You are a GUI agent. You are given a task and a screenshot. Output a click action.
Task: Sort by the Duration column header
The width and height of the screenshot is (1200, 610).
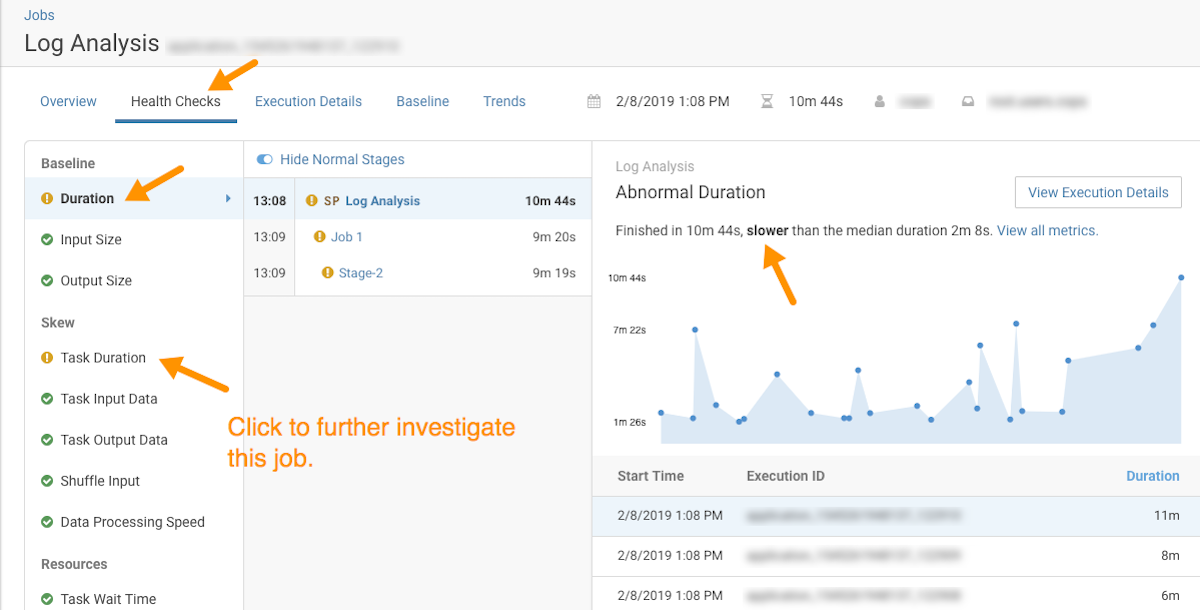(x=1152, y=476)
